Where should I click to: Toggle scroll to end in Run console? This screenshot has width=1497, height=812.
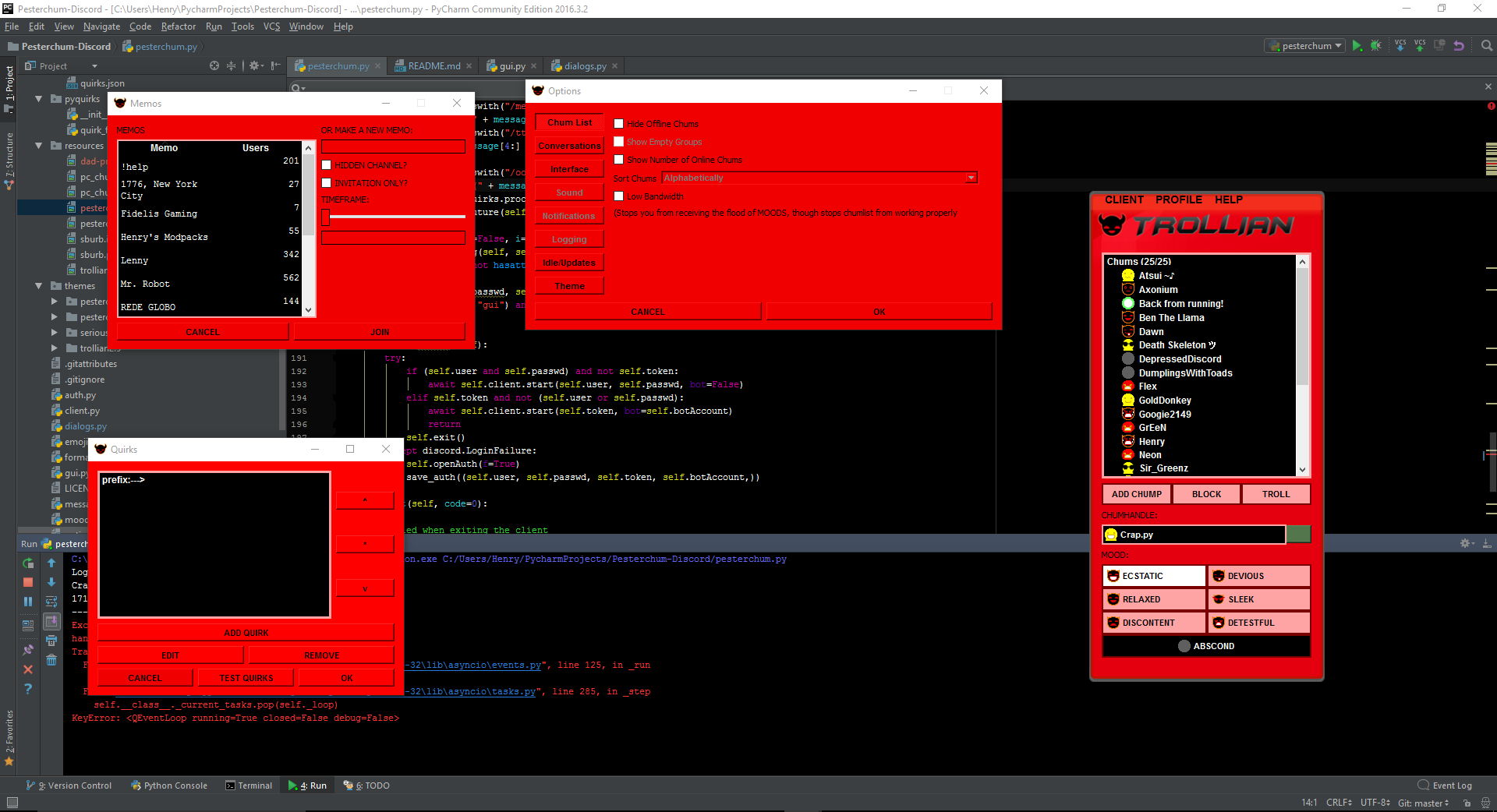pyautogui.click(x=51, y=621)
